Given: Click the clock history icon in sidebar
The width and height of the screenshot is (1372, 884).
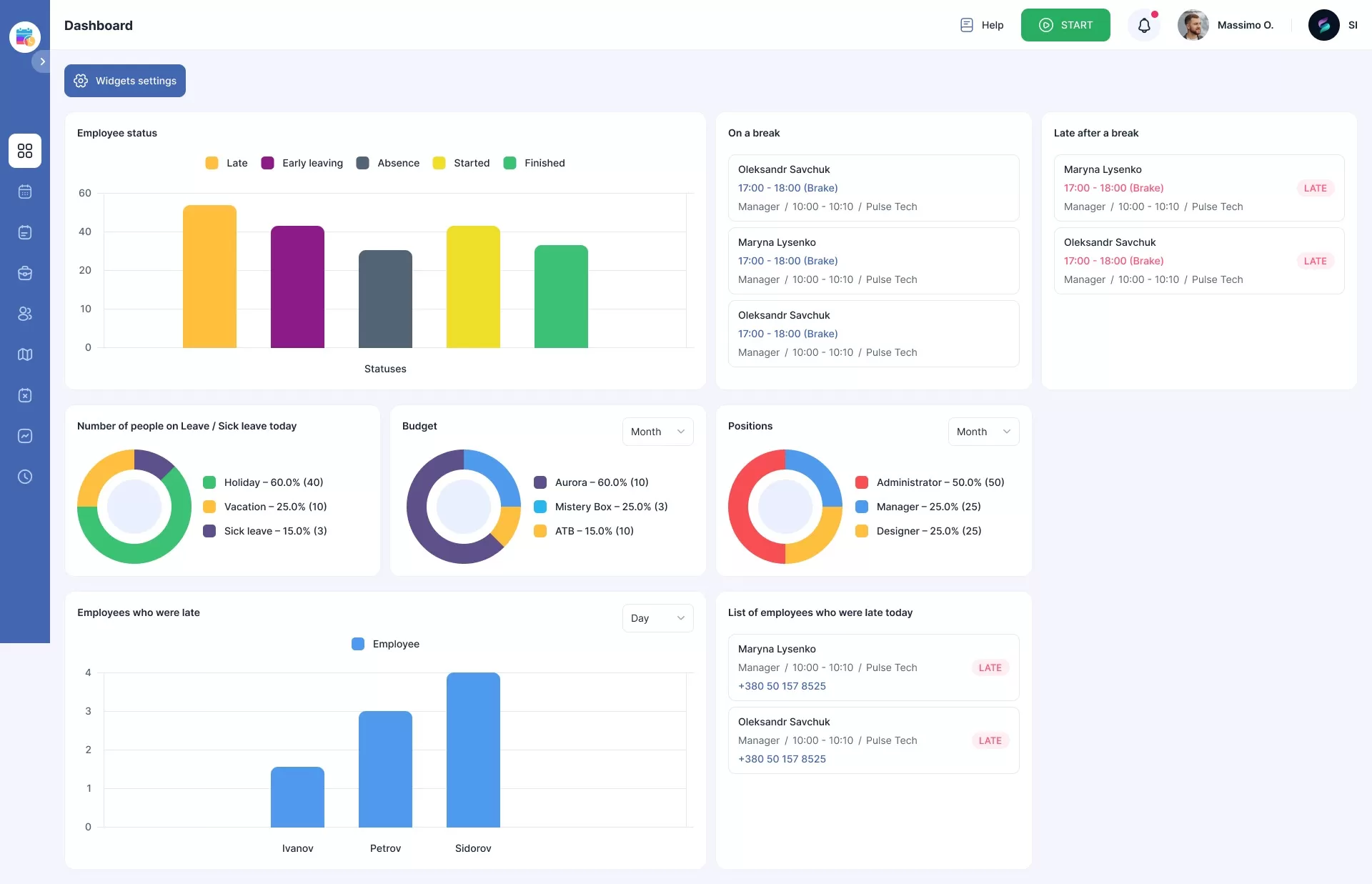Looking at the screenshot, I should (25, 477).
